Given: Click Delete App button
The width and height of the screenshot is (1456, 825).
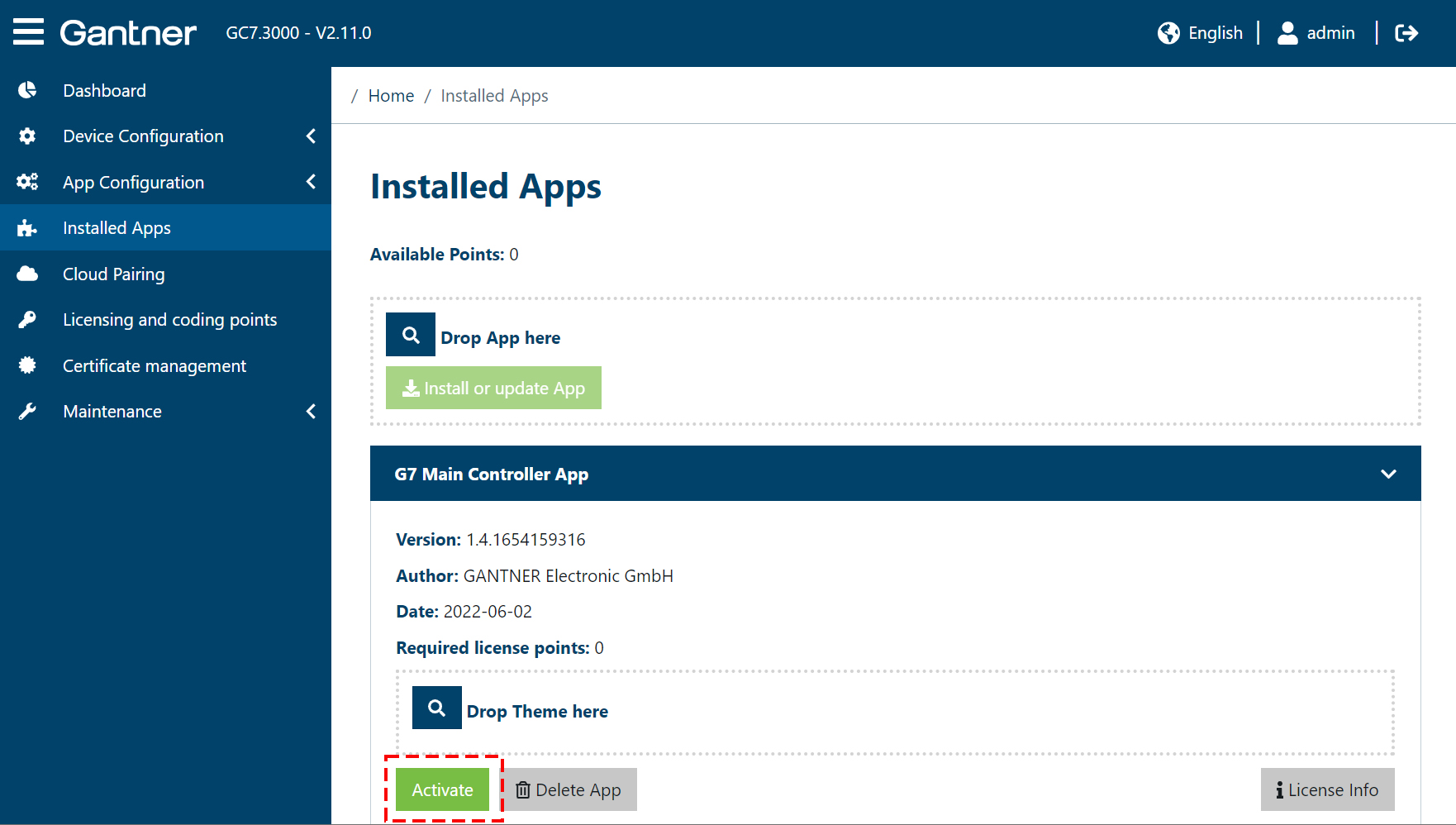Looking at the screenshot, I should (569, 789).
